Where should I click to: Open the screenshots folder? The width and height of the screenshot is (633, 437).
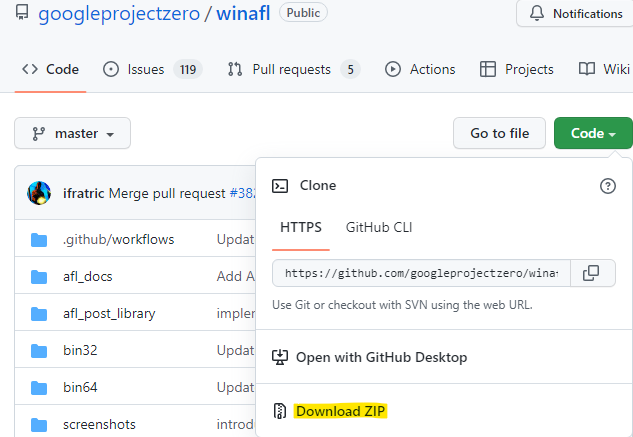tap(99, 424)
